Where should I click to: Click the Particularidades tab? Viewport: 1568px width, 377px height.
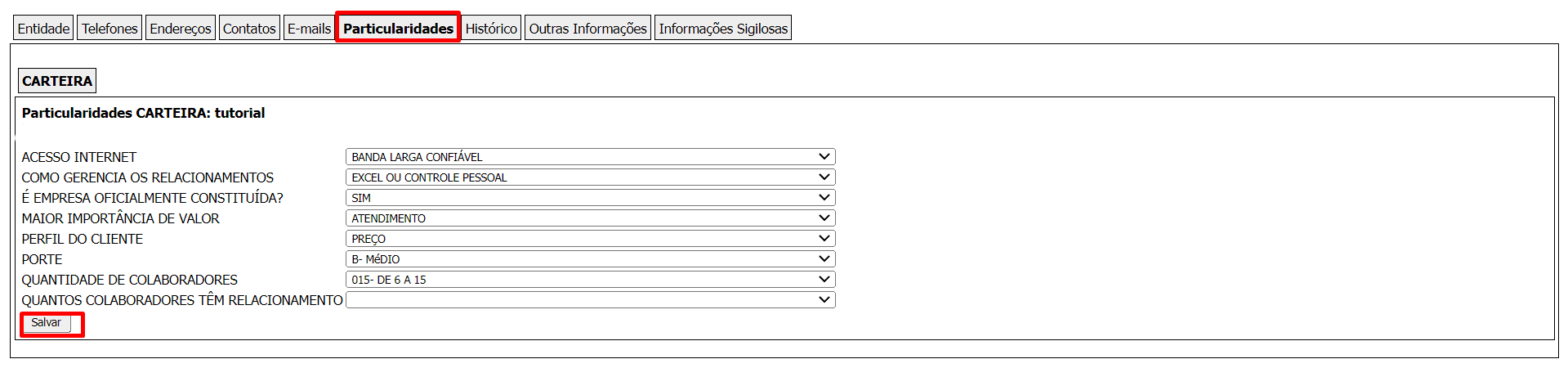(x=398, y=29)
